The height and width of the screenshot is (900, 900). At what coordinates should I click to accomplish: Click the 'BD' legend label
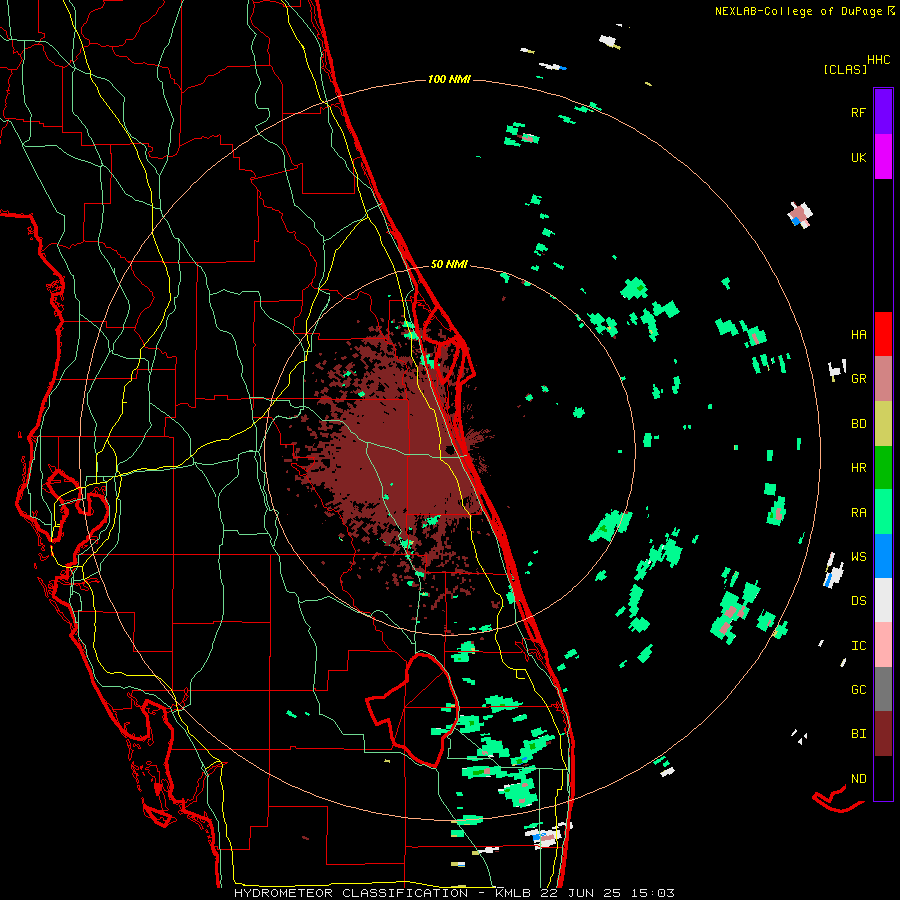(859, 424)
